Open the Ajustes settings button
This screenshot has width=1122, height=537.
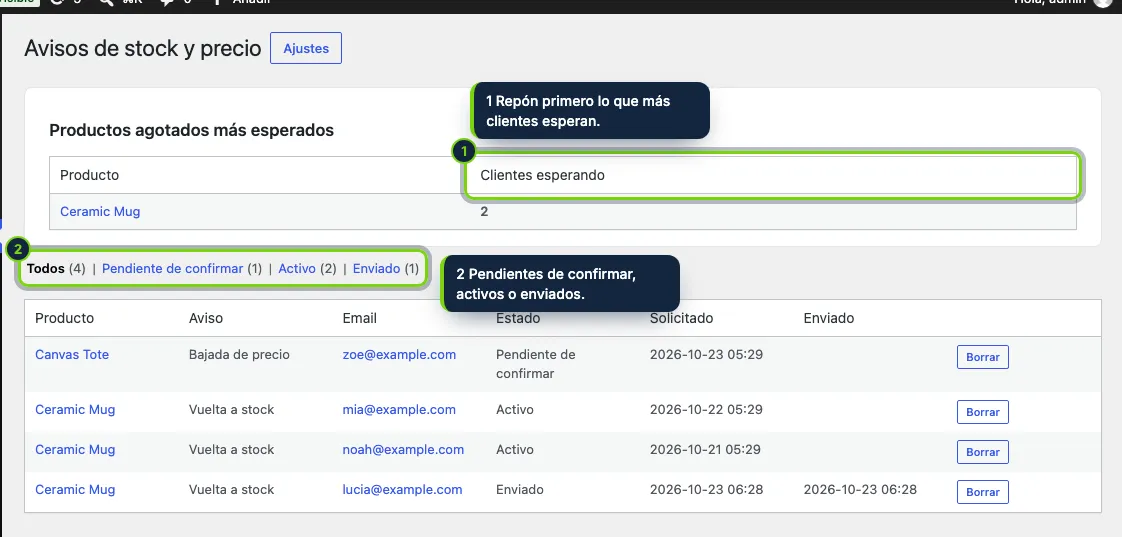click(306, 48)
